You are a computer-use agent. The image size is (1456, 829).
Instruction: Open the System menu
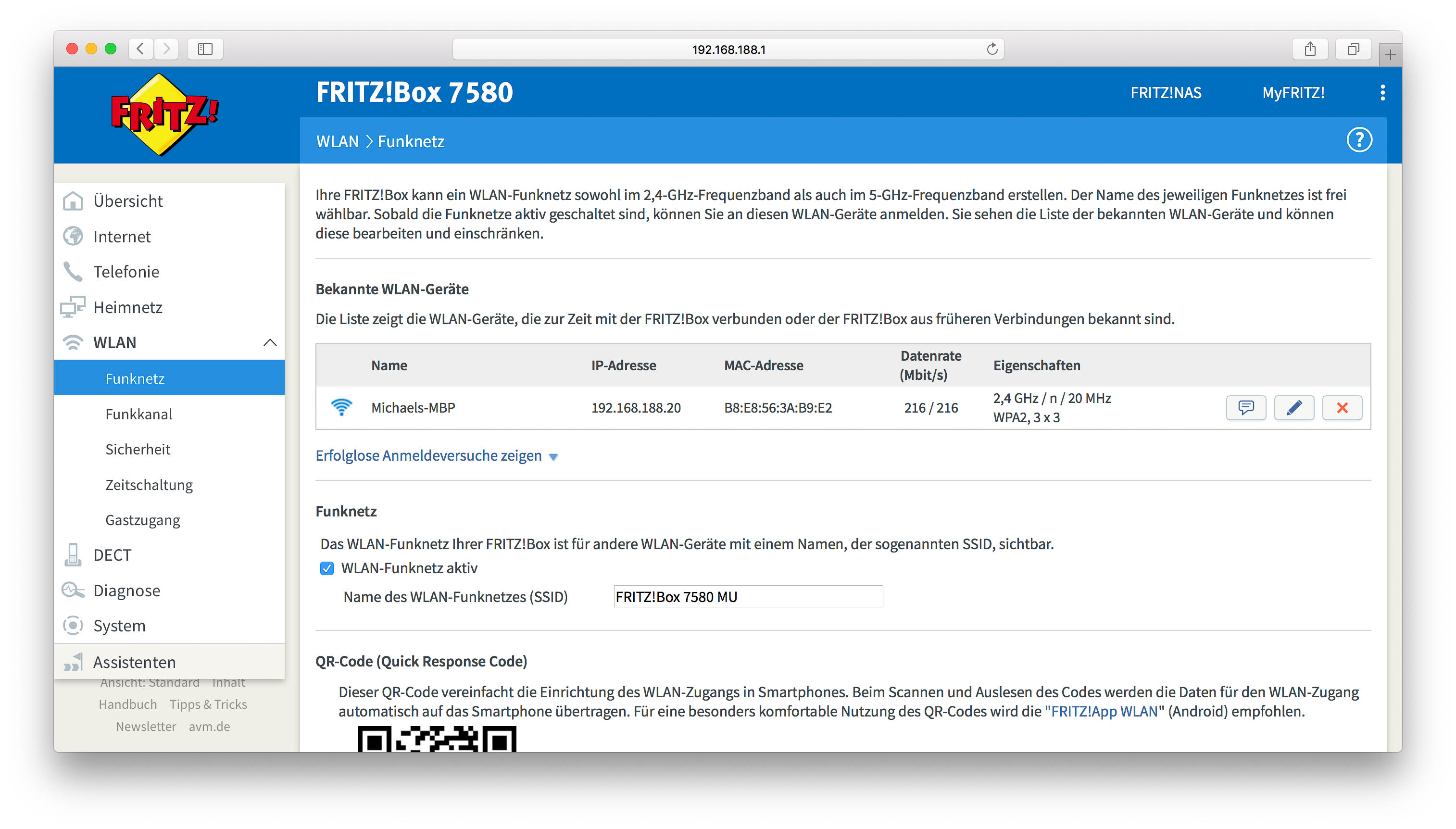tap(169, 626)
